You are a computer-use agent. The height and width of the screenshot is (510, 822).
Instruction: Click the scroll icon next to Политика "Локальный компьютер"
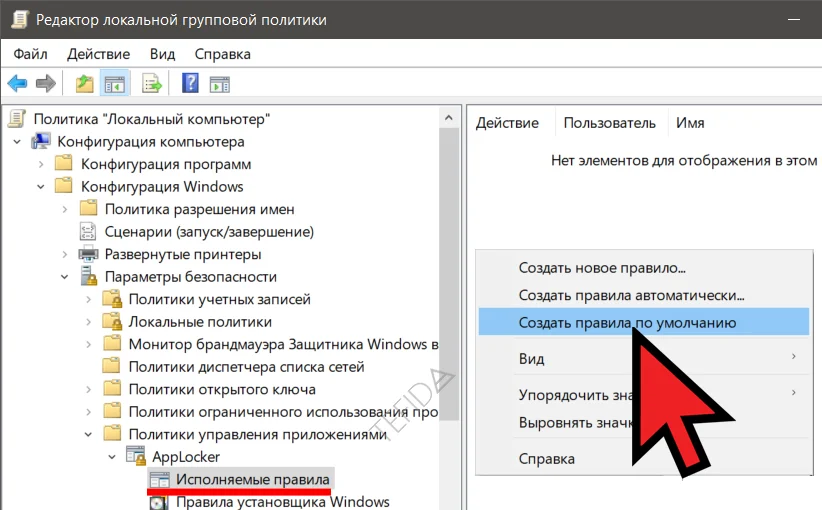(17, 118)
